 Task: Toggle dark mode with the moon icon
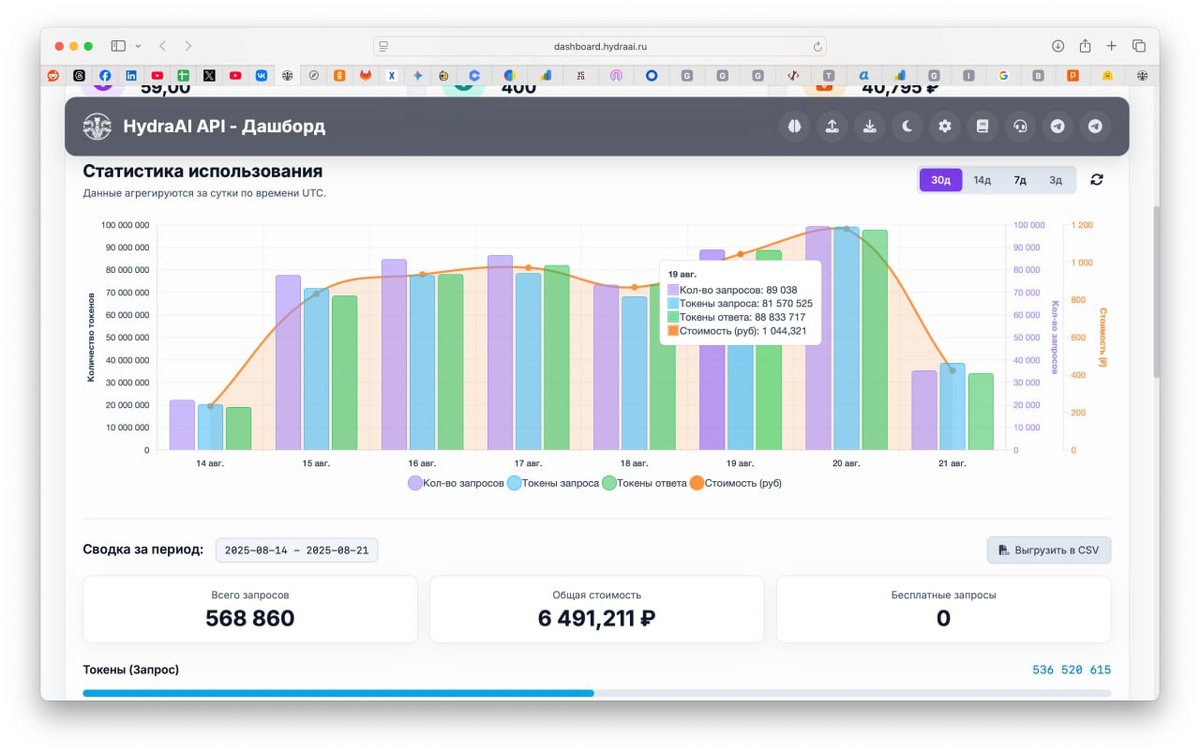click(907, 126)
